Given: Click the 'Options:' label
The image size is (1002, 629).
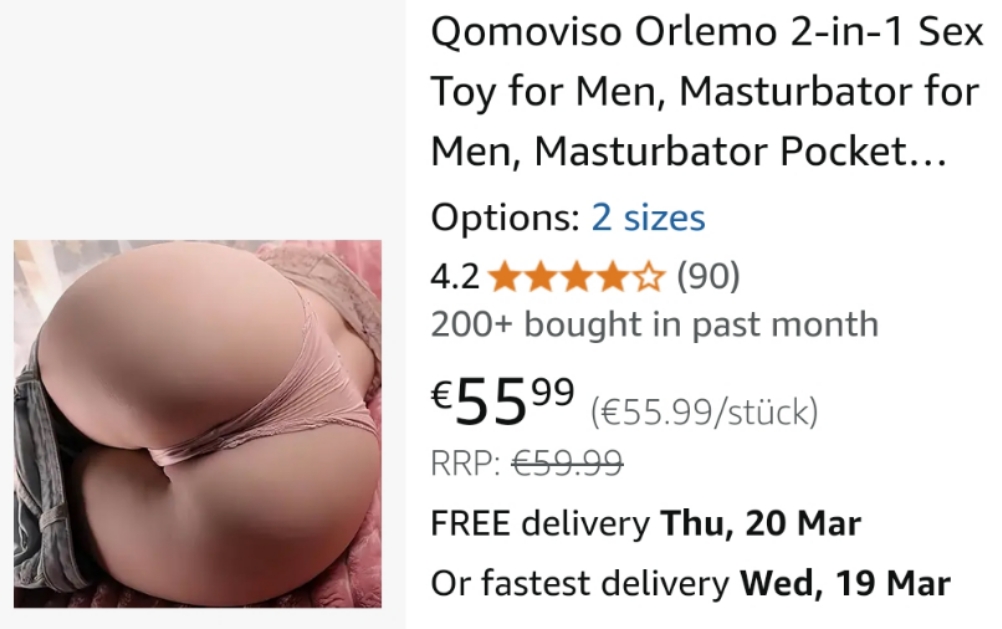Looking at the screenshot, I should point(505,217).
